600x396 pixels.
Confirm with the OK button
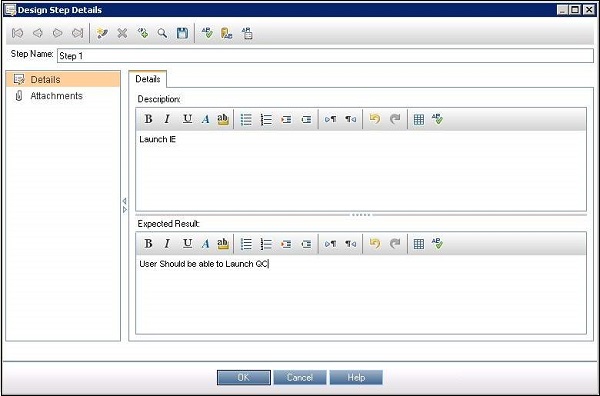point(244,378)
